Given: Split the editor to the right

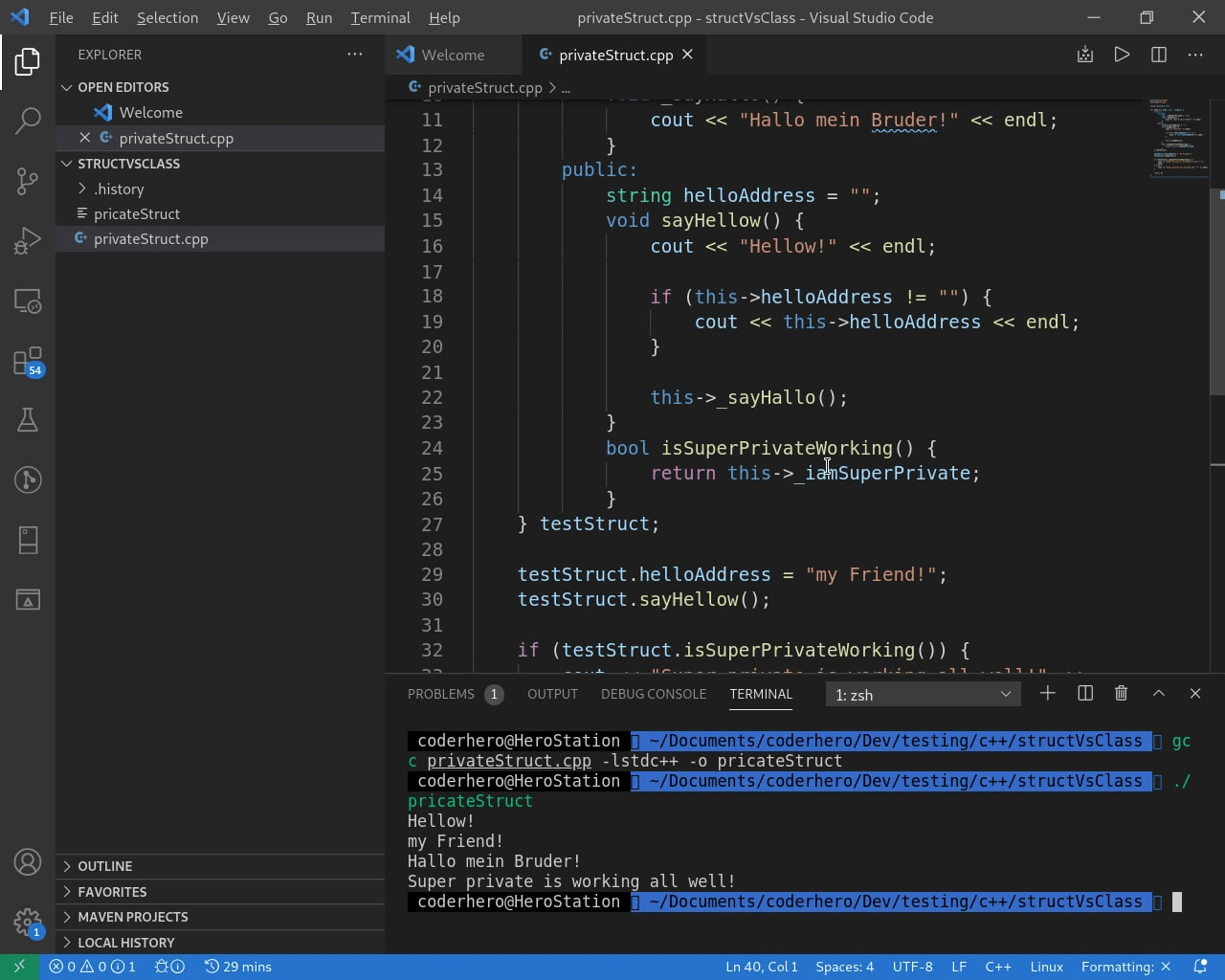Looking at the screenshot, I should pyautogui.click(x=1158, y=55).
